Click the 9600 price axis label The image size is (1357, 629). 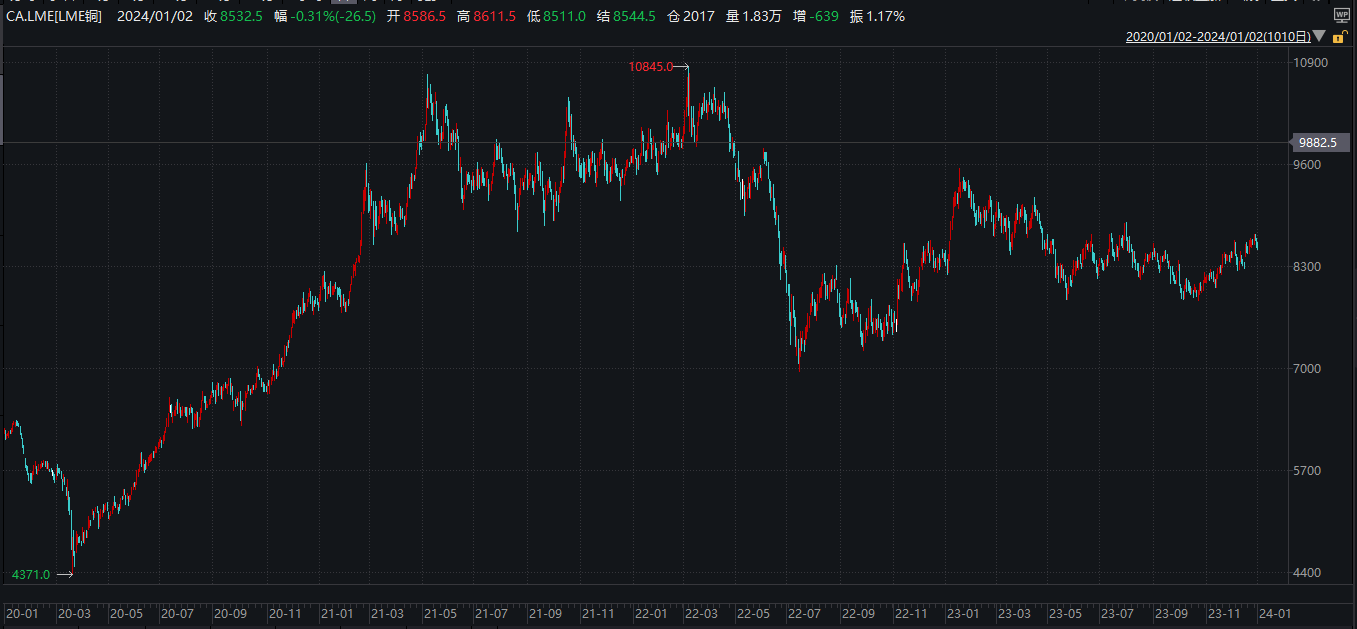1308,165
